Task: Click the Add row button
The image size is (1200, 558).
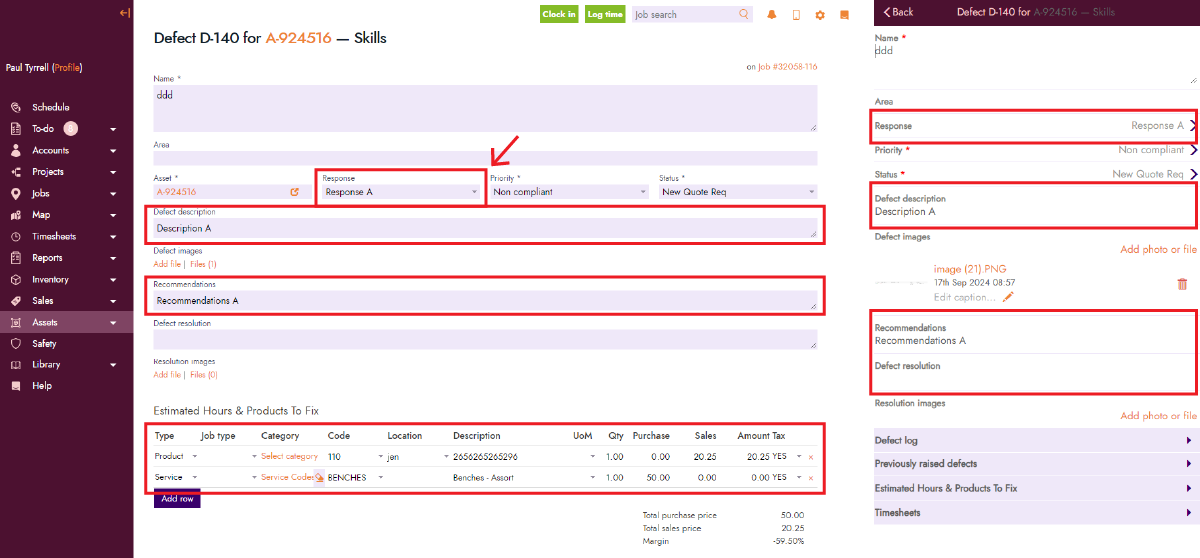Action: point(177,498)
